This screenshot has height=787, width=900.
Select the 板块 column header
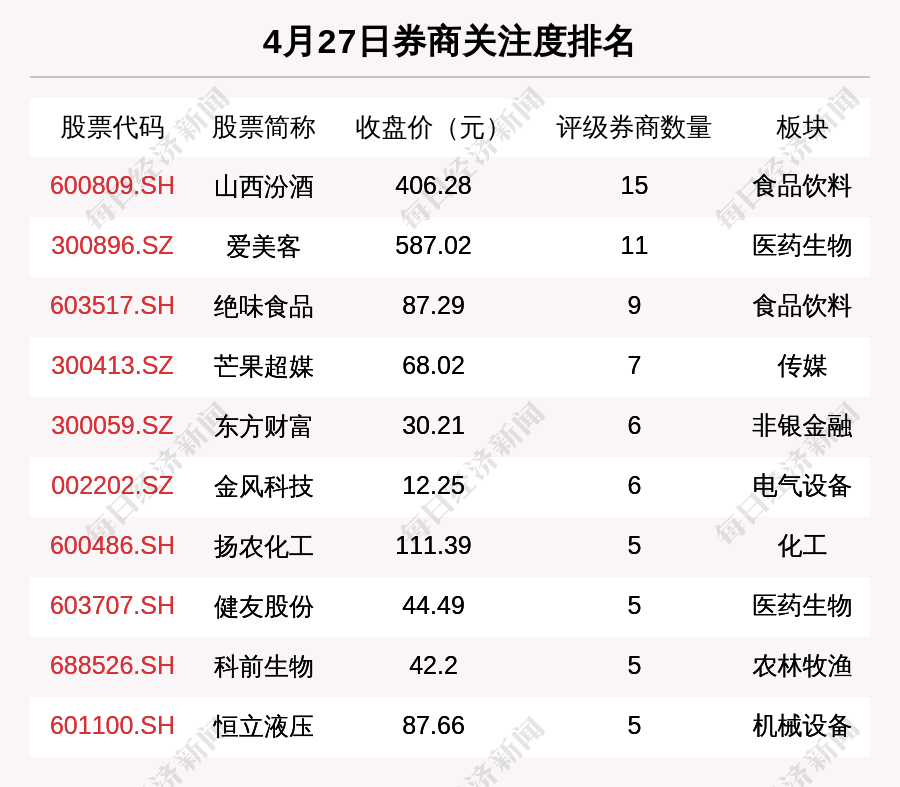tap(802, 127)
